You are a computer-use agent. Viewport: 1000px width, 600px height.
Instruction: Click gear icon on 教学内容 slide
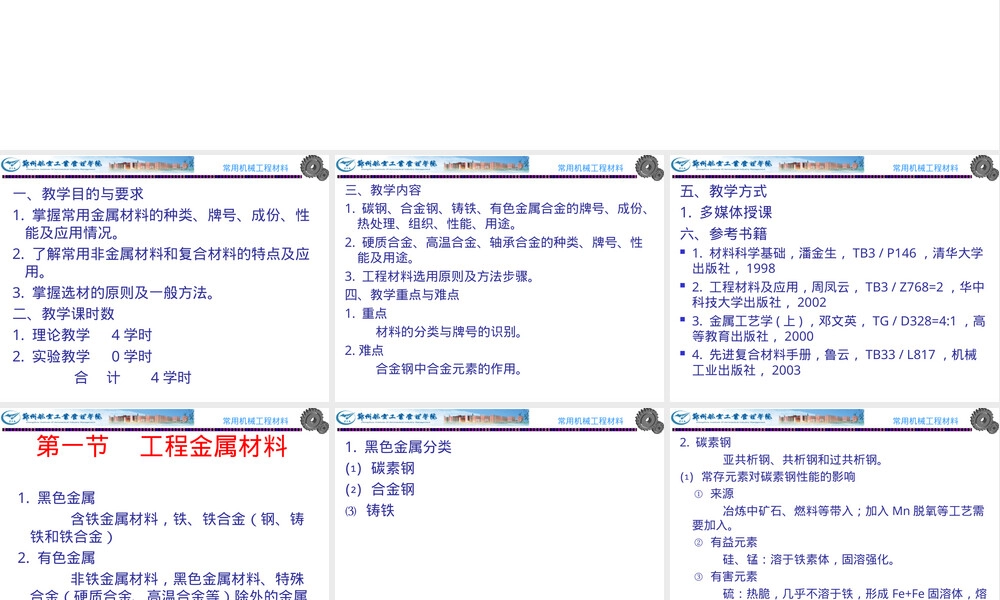coord(649,167)
